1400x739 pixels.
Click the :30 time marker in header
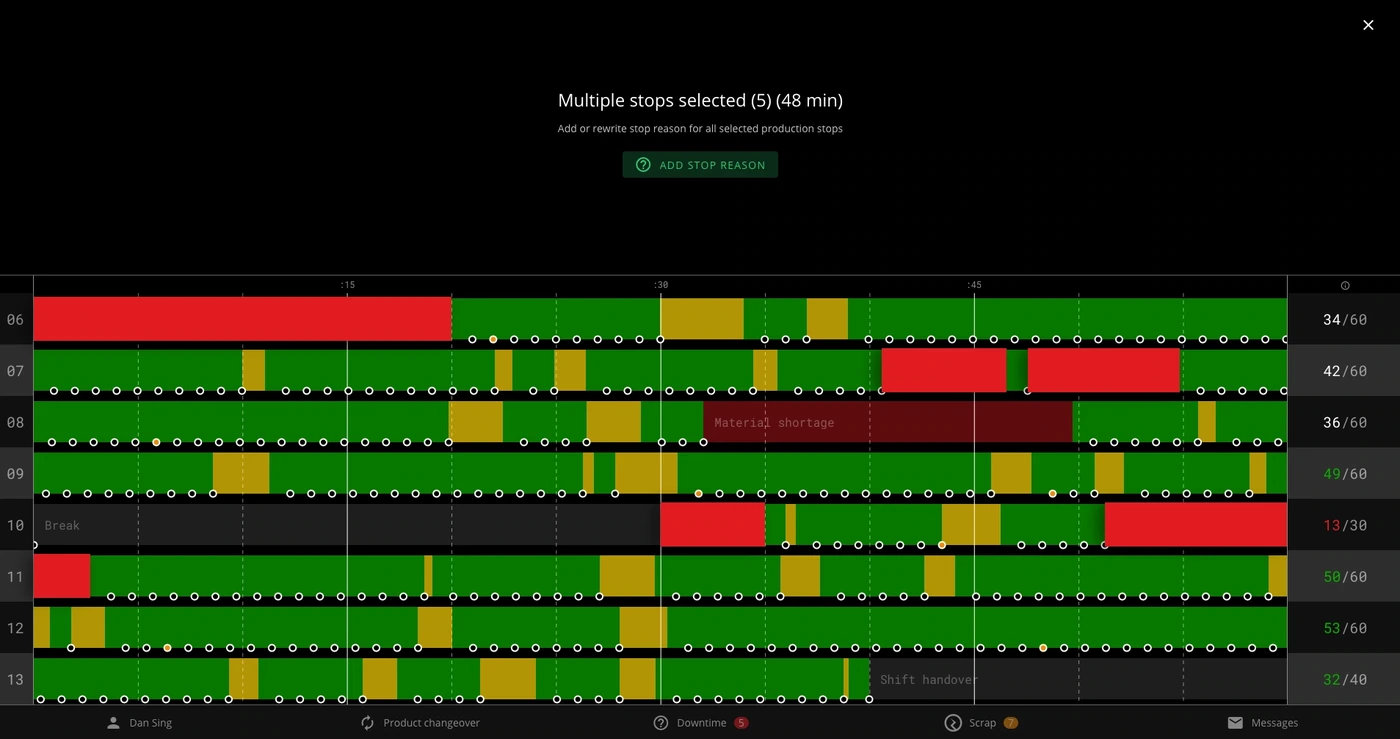[x=660, y=285]
